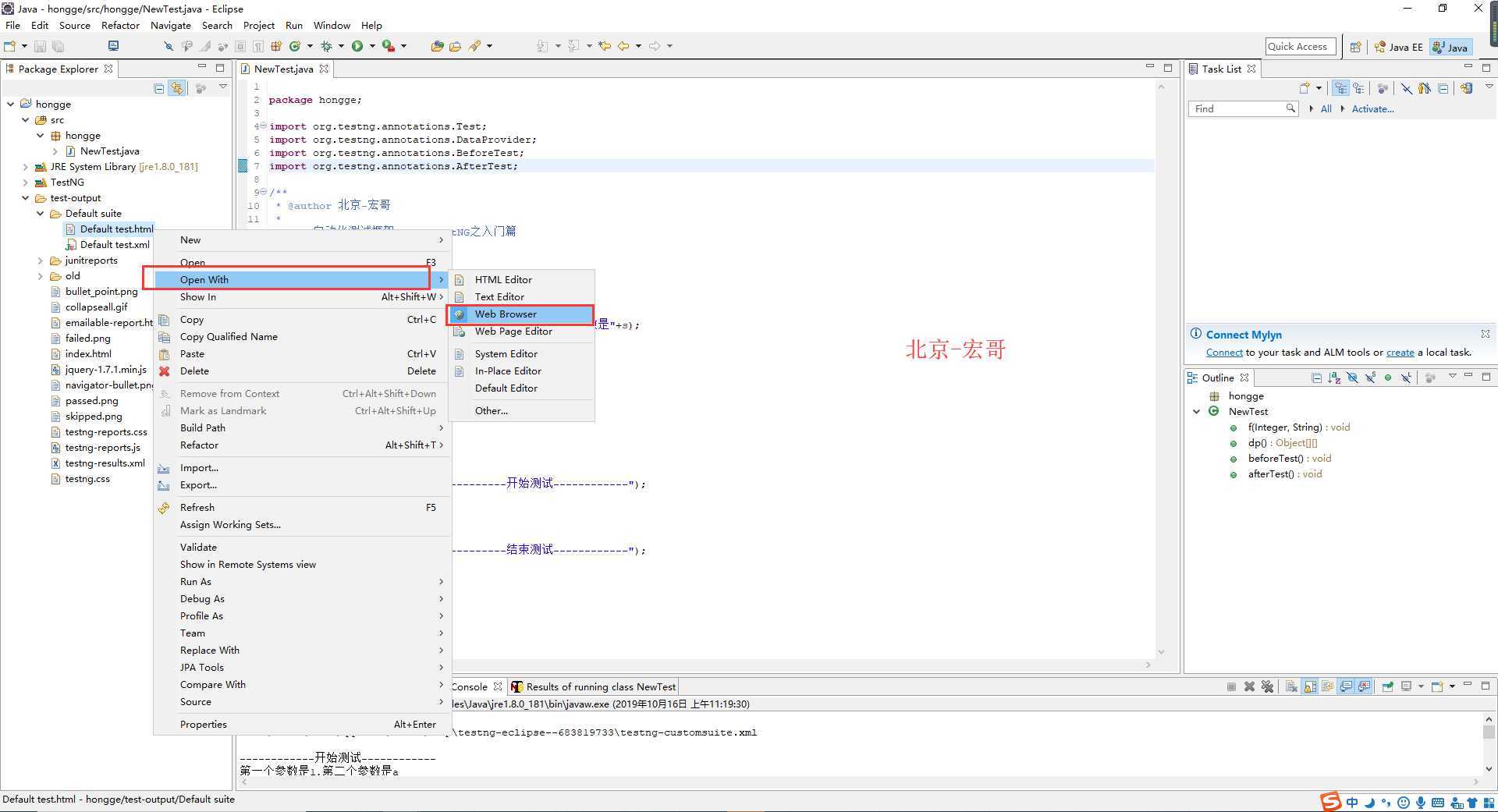Close the Connect Mylyn notice

[1485, 334]
